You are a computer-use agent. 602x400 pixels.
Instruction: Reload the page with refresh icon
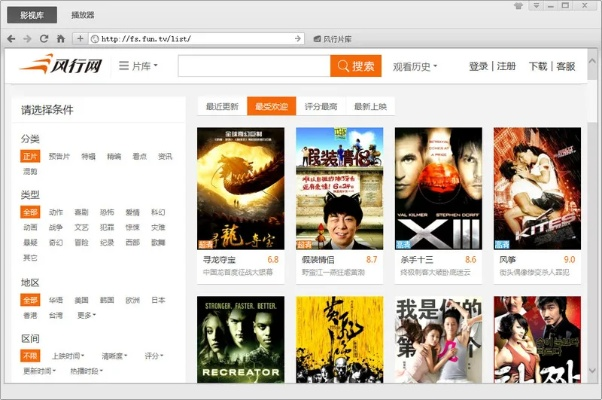44,39
